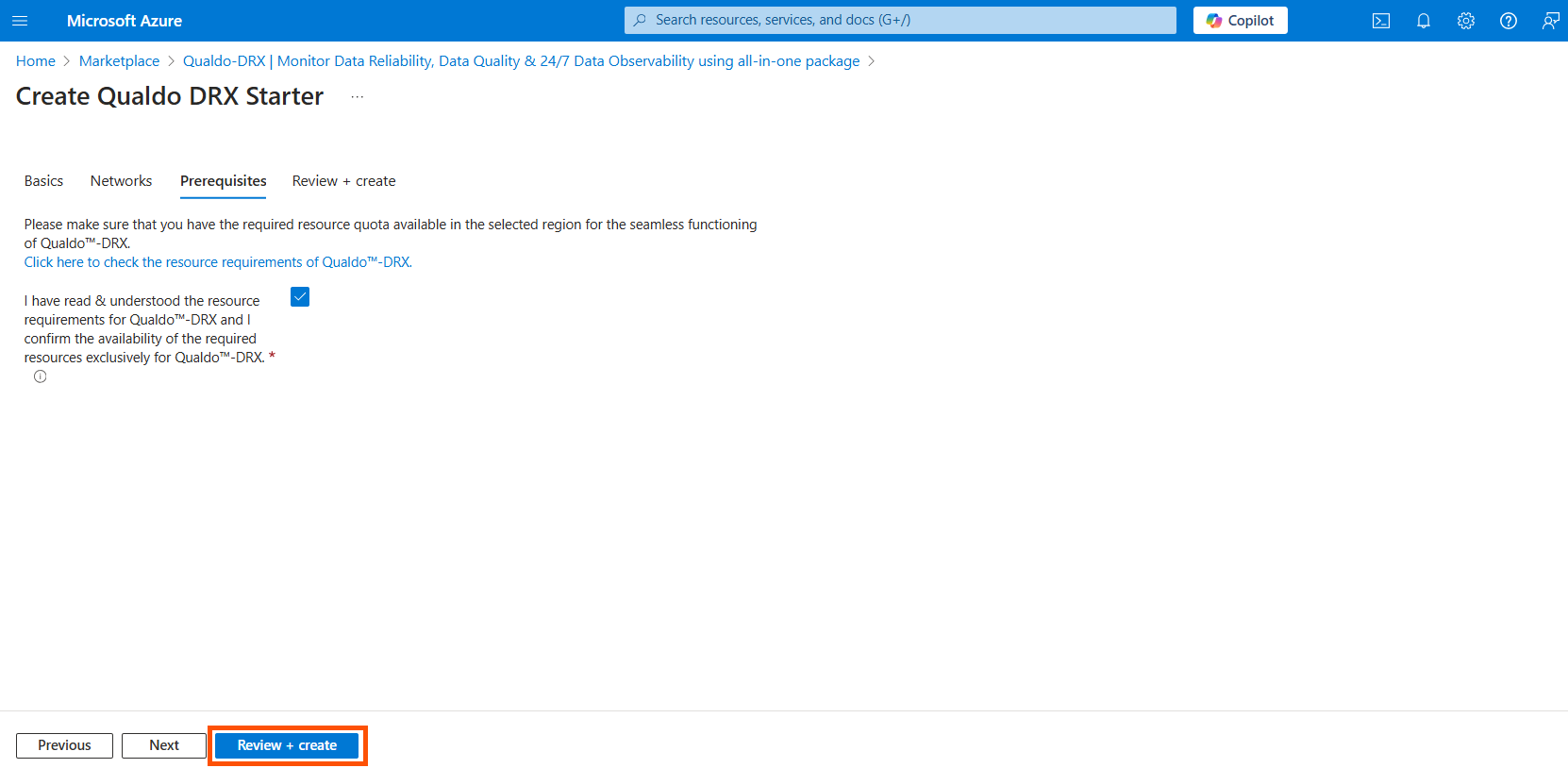This screenshot has height=768, width=1568.
Task: Navigate to Home breadcrumb
Action: [x=36, y=61]
